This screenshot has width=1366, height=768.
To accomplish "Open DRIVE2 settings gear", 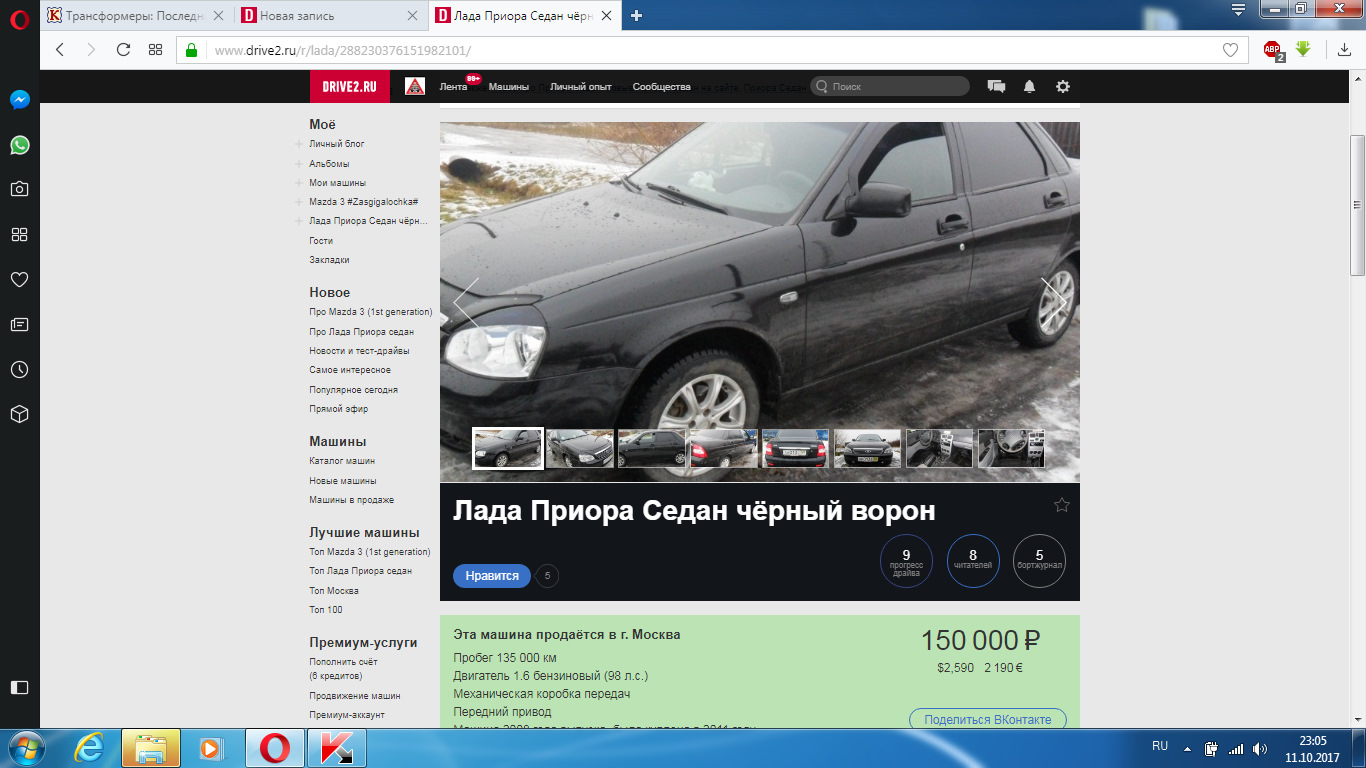I will click(x=1063, y=86).
